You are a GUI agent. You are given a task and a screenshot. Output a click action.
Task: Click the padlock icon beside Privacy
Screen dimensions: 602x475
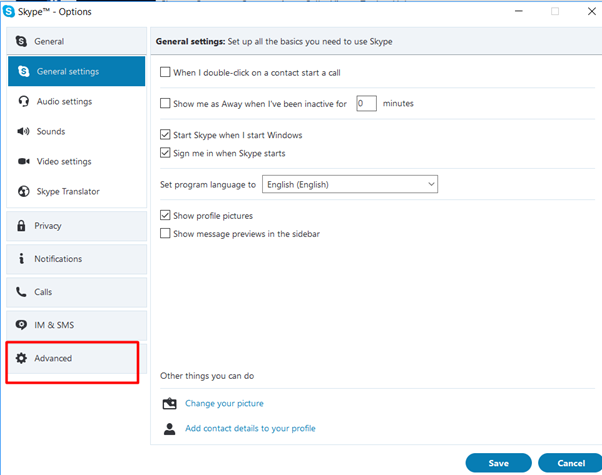coord(21,225)
